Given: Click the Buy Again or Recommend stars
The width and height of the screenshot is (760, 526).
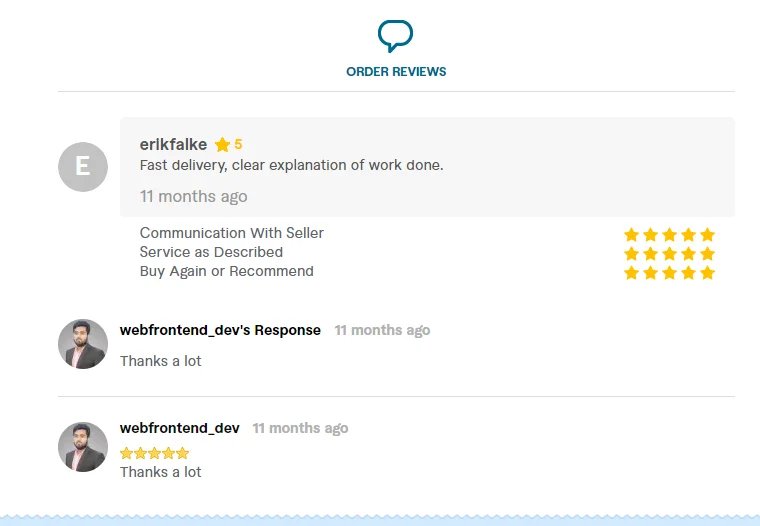Looking at the screenshot, I should [x=669, y=272].
